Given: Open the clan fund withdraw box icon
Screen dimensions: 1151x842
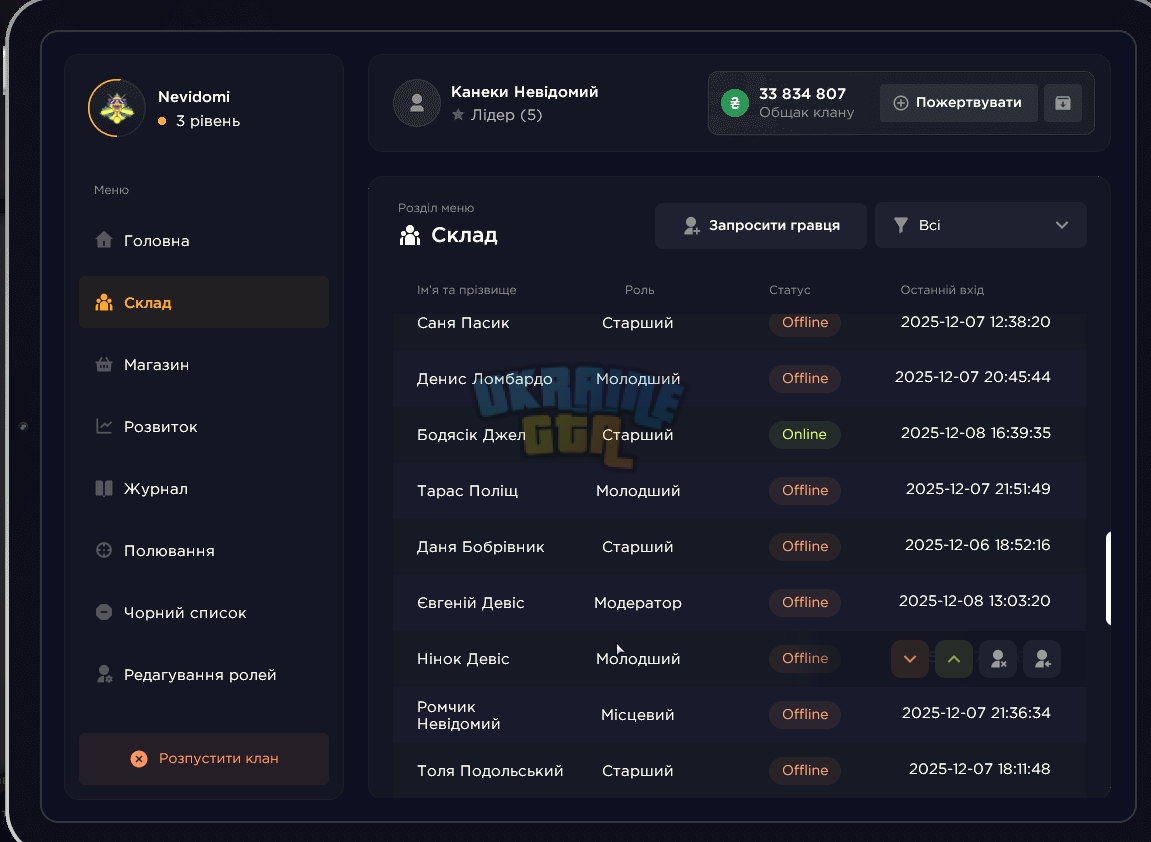Looking at the screenshot, I should (x=1062, y=103).
